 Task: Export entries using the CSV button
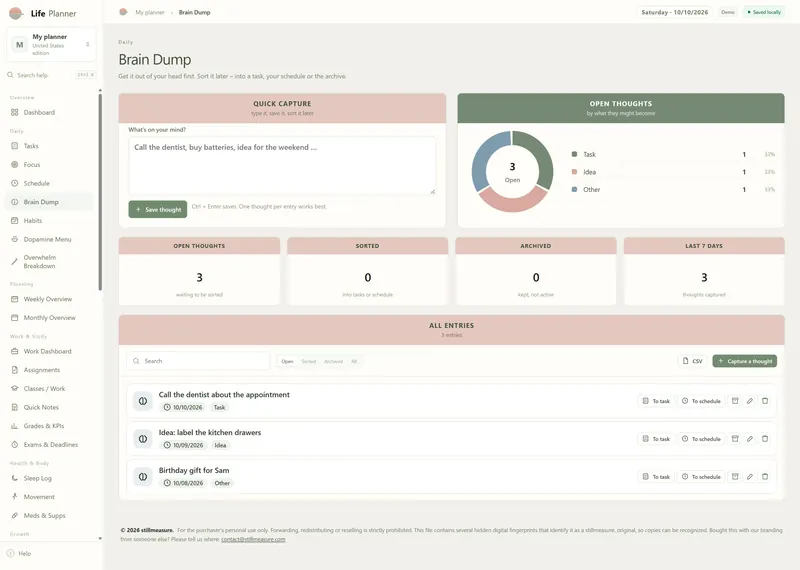tap(692, 361)
